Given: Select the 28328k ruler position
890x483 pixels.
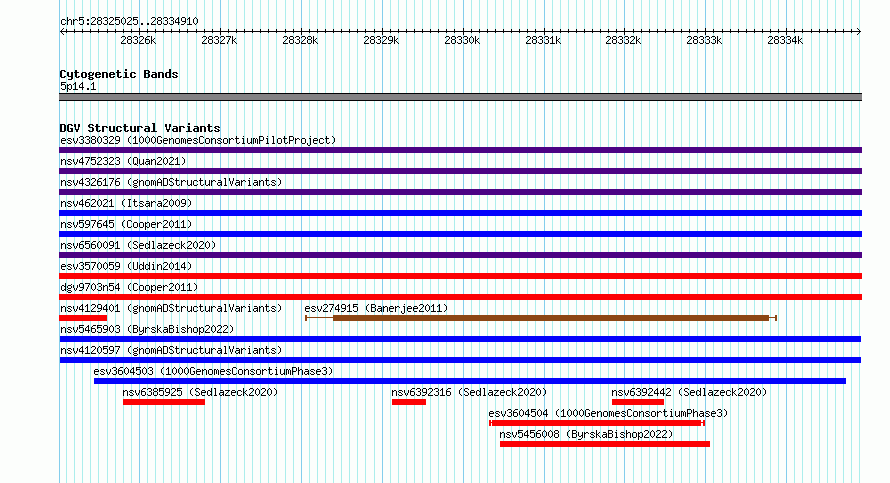Looking at the screenshot, I should 300,40.
